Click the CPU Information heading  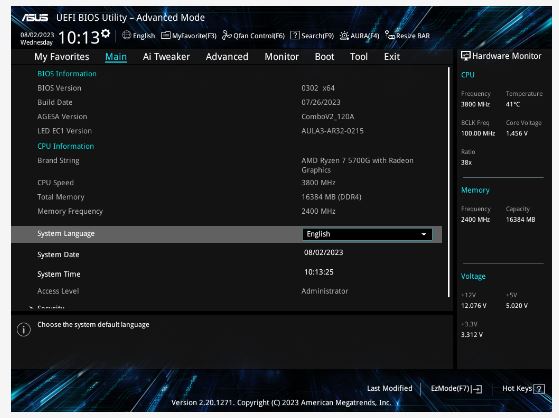[66, 146]
